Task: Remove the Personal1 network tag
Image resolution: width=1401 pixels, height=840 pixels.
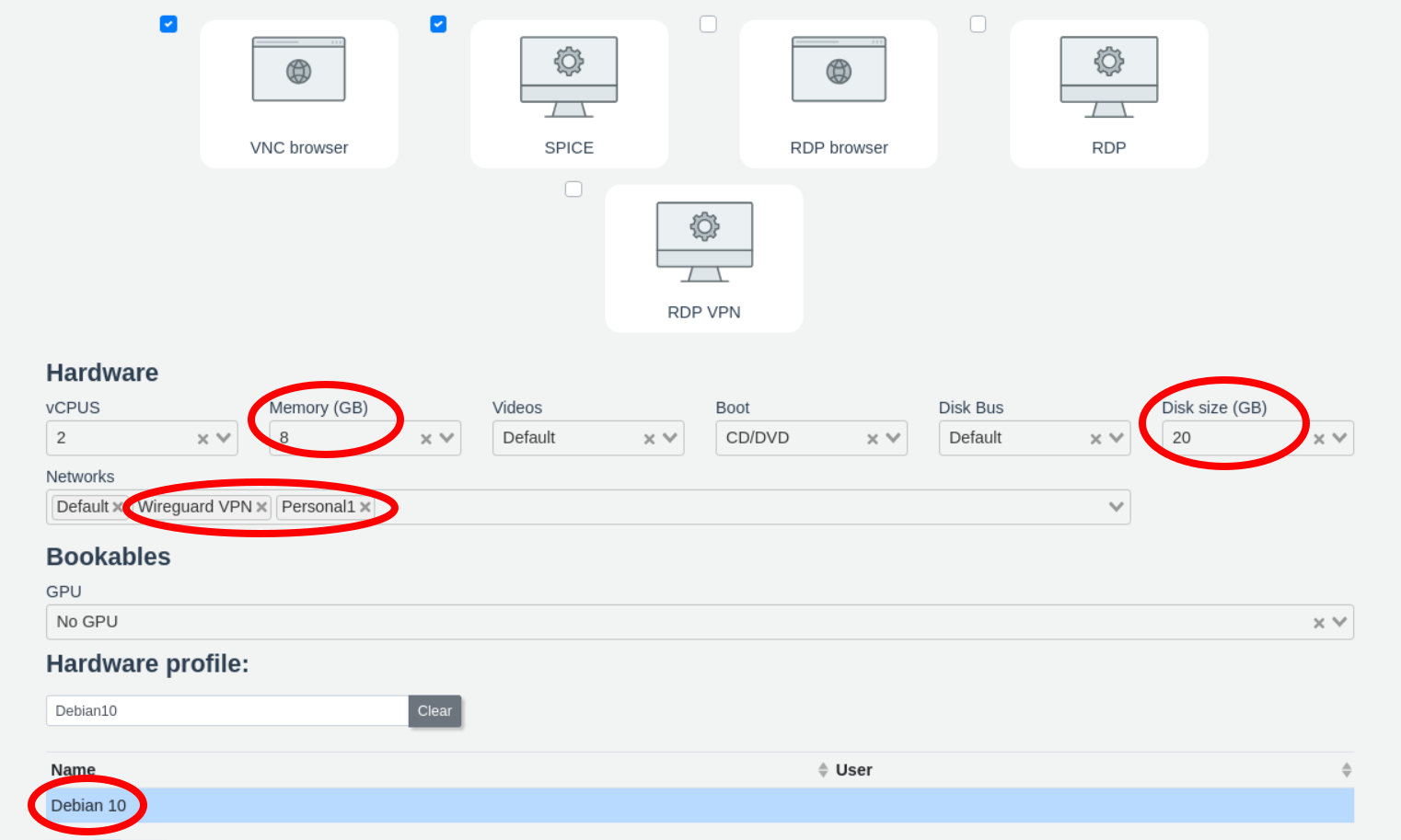Action: (365, 507)
